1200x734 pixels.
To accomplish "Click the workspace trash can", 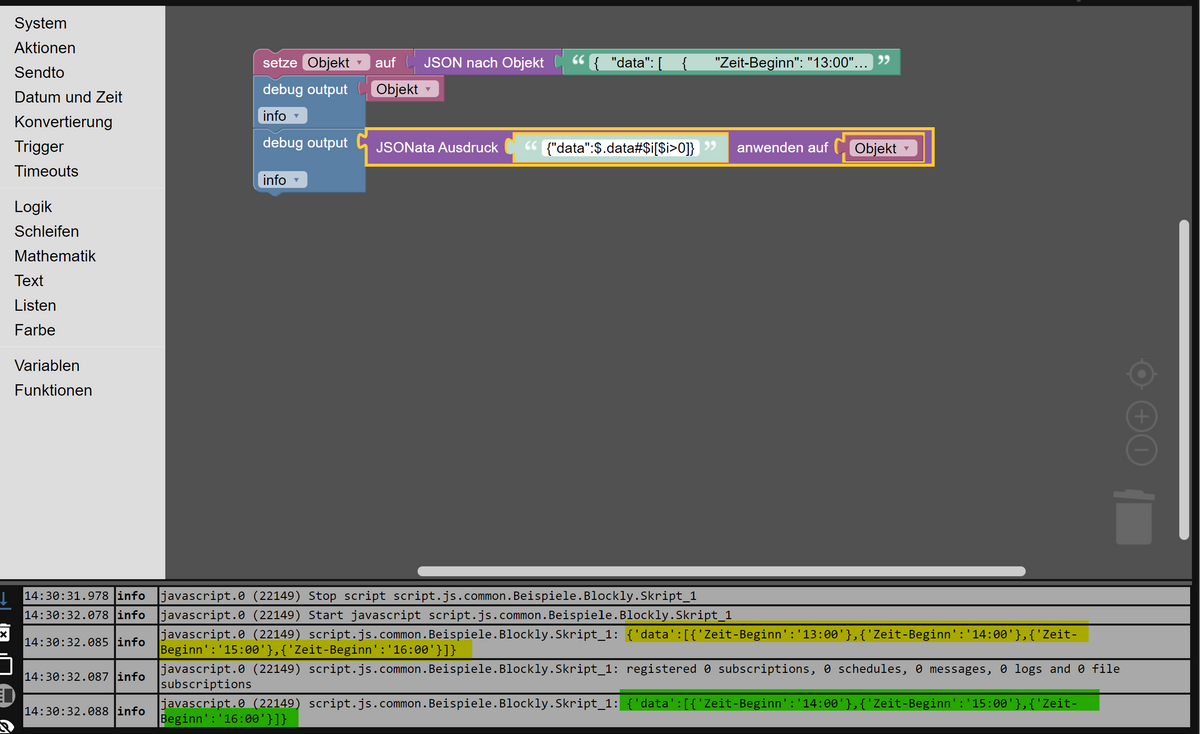I will [x=1134, y=517].
